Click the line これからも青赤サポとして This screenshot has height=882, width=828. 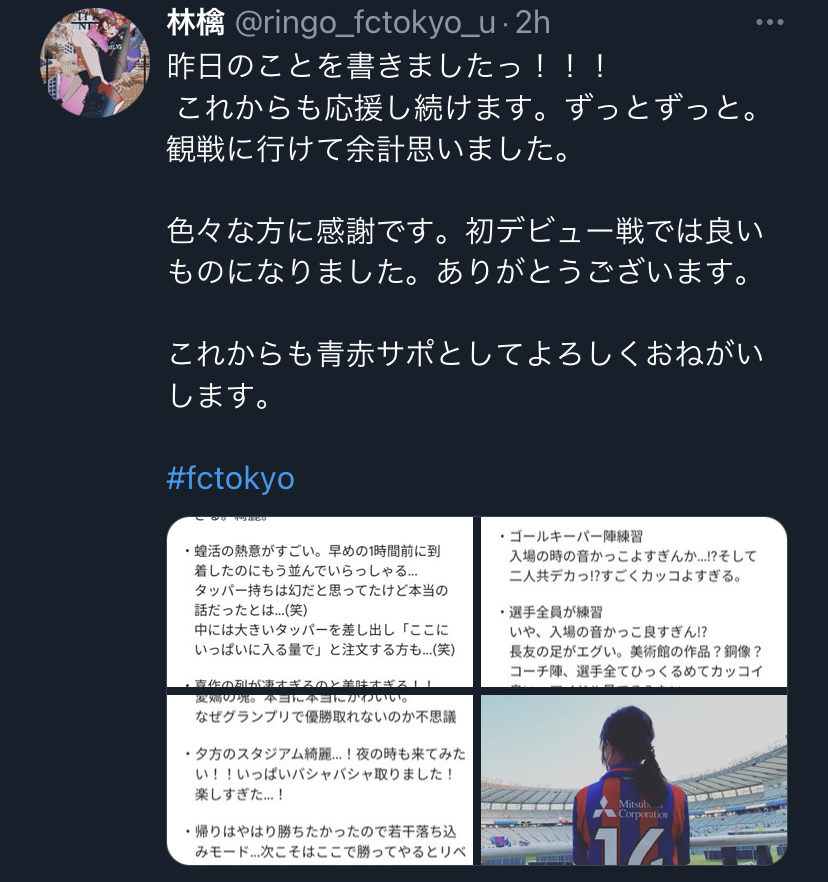tap(466, 354)
